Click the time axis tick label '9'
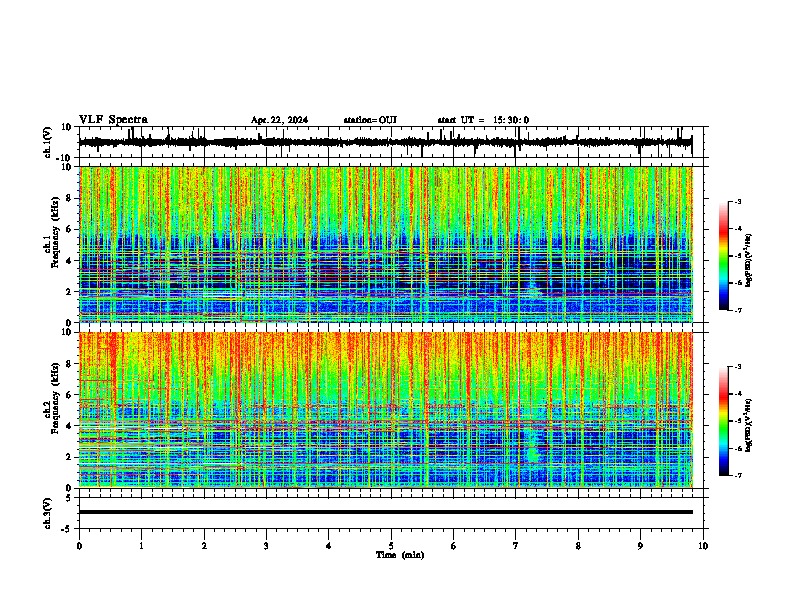Image resolution: width=792 pixels, height=612 pixels. pyautogui.click(x=640, y=546)
